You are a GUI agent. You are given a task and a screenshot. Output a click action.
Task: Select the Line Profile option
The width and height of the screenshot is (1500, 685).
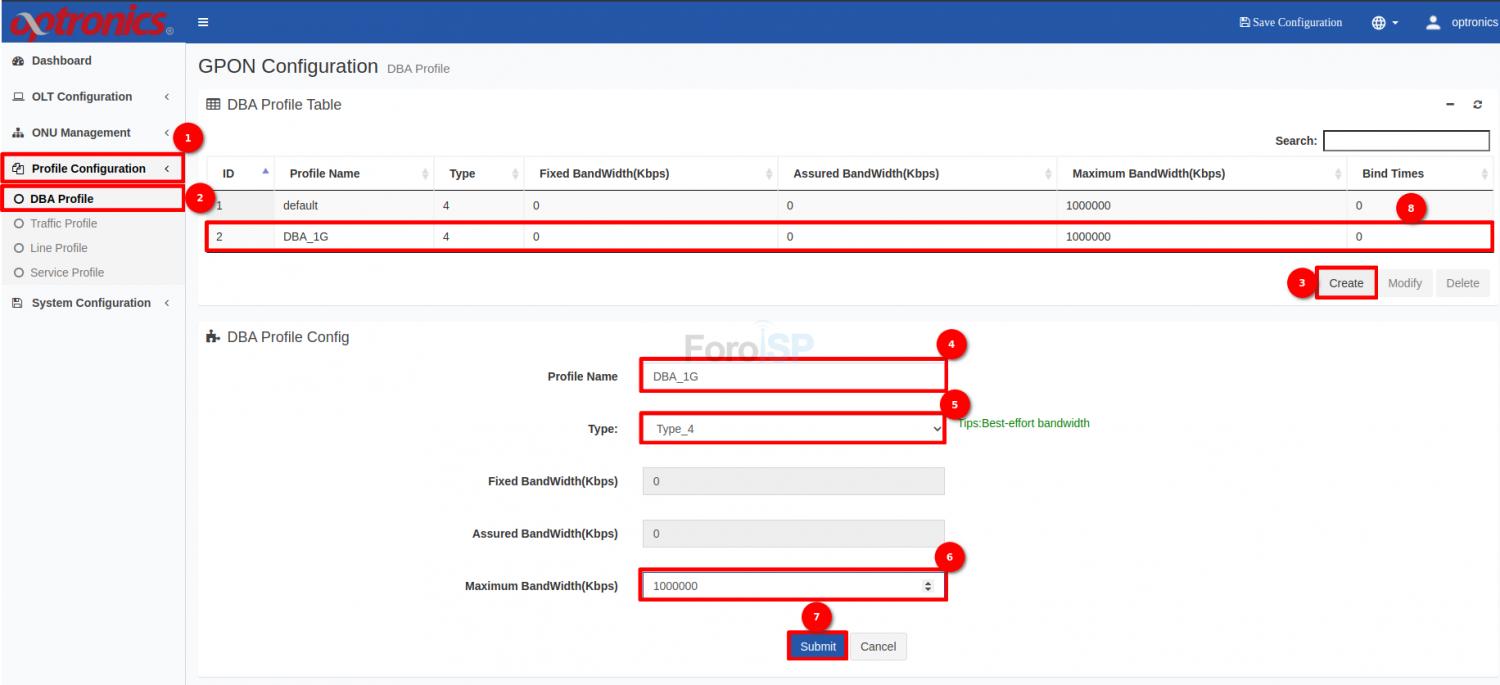59,248
